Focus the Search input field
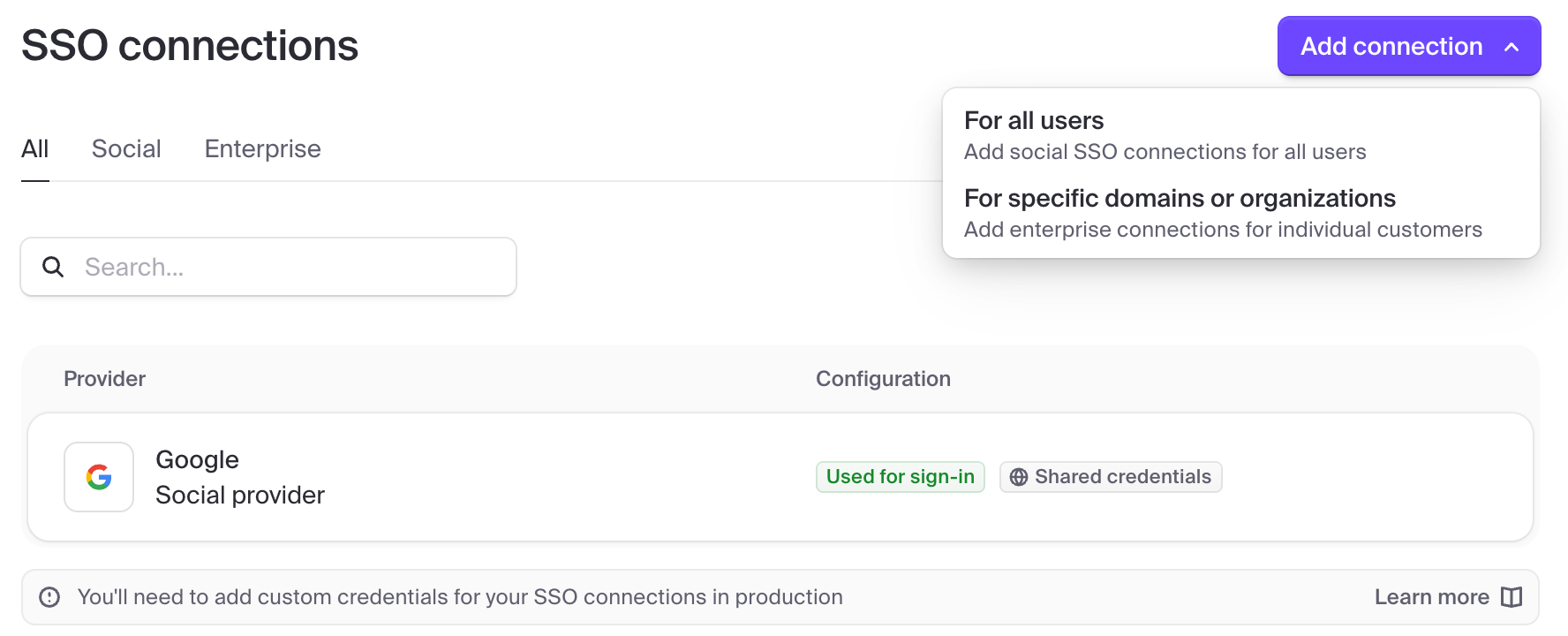1568x636 pixels. 268,267
